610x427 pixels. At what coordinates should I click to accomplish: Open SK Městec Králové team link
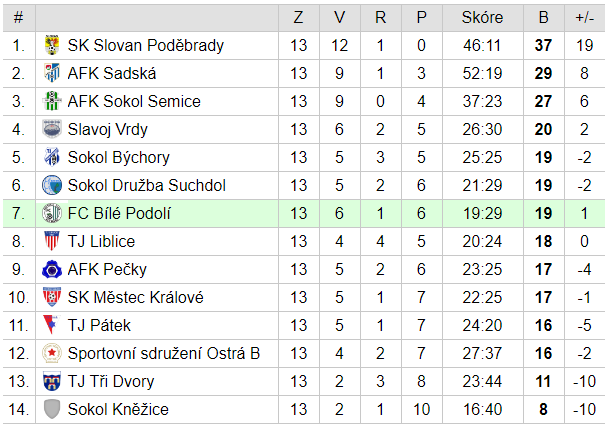(x=135, y=297)
